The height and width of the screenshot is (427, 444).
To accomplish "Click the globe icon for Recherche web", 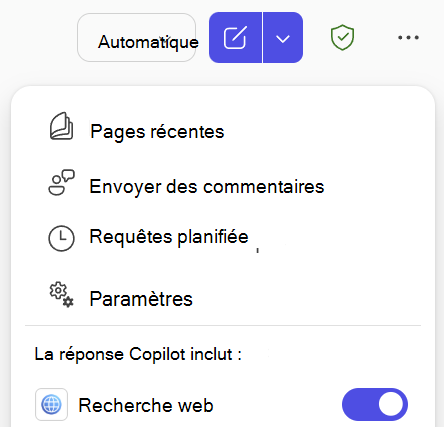I will click(51, 404).
